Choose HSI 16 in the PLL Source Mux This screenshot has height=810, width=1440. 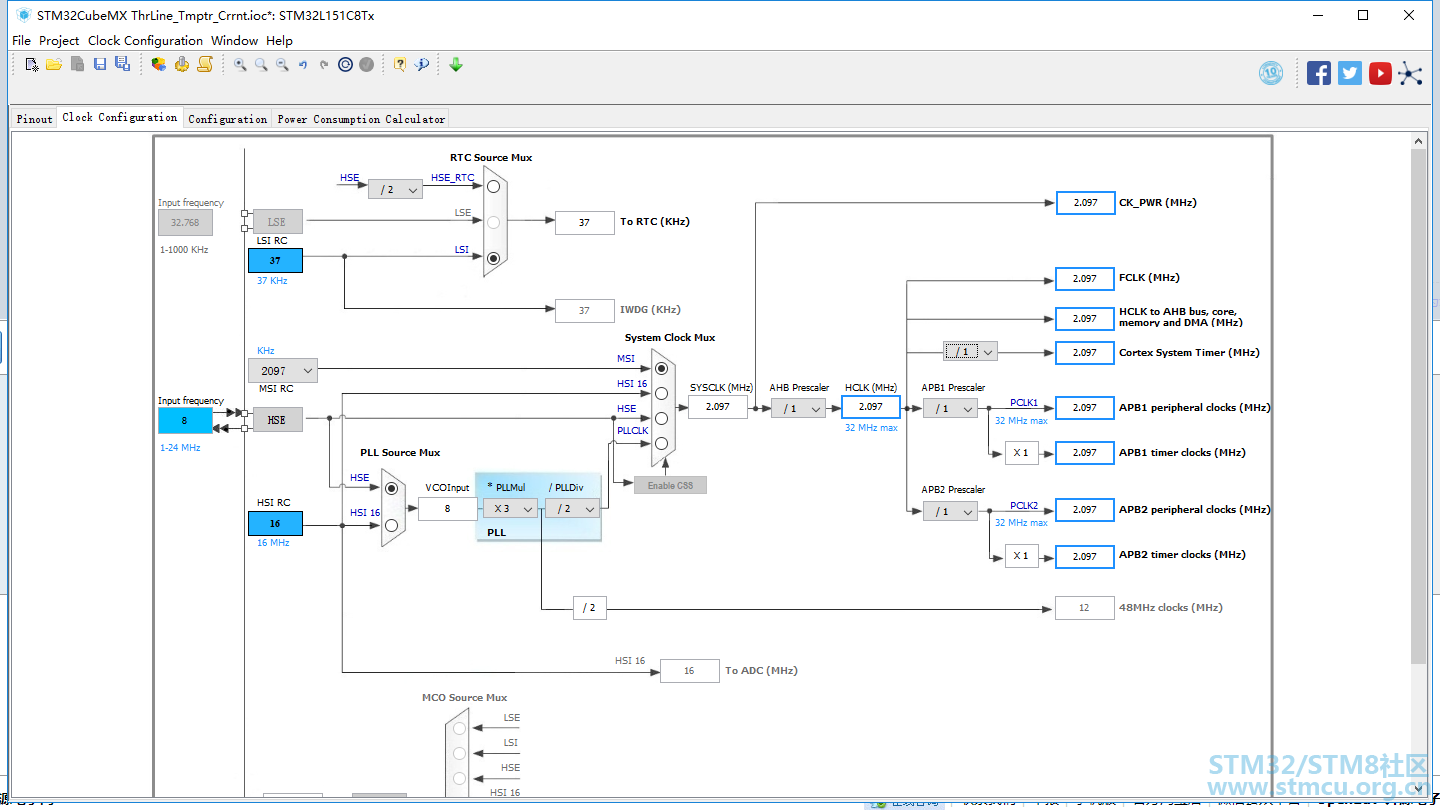tap(391, 525)
